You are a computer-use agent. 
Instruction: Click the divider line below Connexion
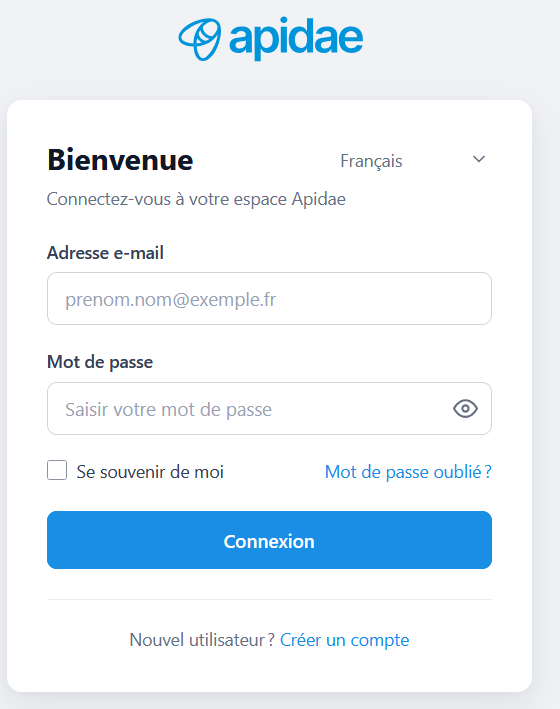[x=269, y=600]
